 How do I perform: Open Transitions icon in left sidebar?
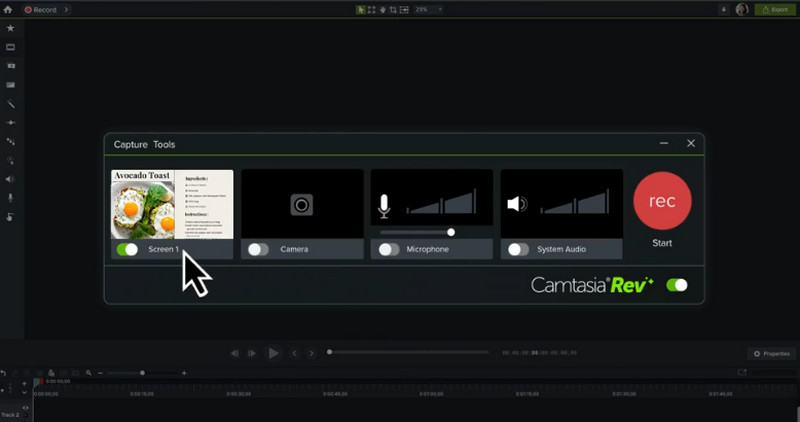pyautogui.click(x=10, y=122)
